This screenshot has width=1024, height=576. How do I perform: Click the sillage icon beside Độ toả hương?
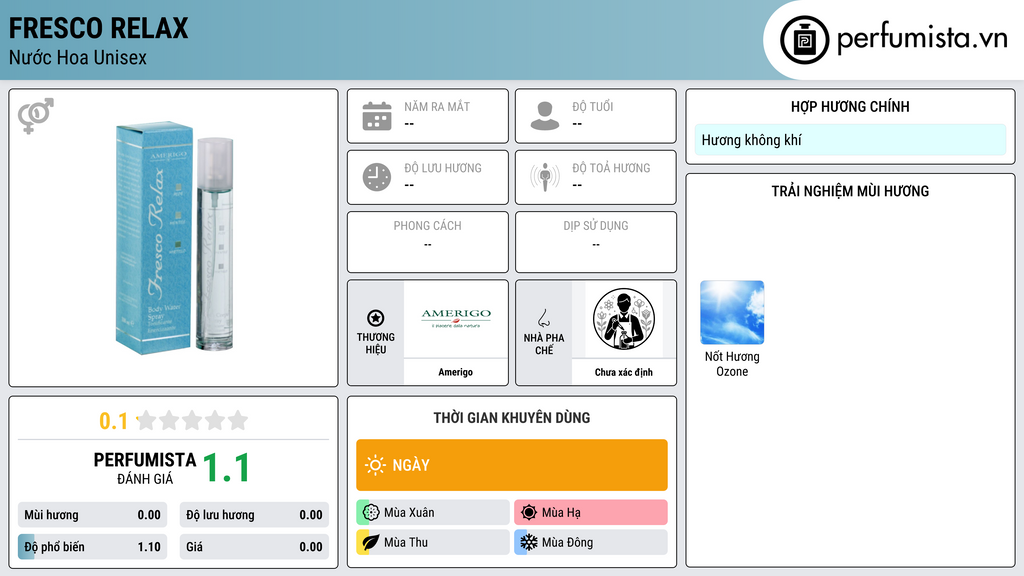[x=545, y=177]
